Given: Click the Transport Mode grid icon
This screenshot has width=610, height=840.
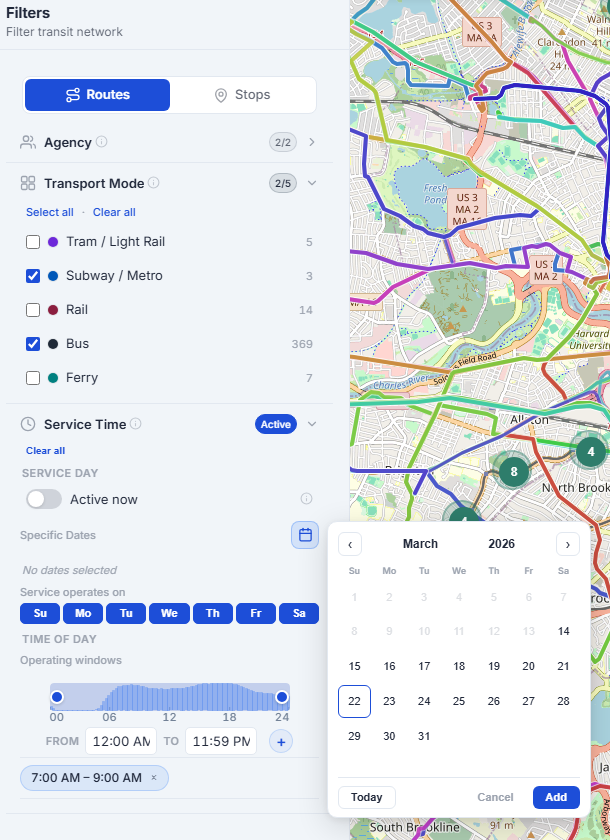Looking at the screenshot, I should click(x=28, y=183).
